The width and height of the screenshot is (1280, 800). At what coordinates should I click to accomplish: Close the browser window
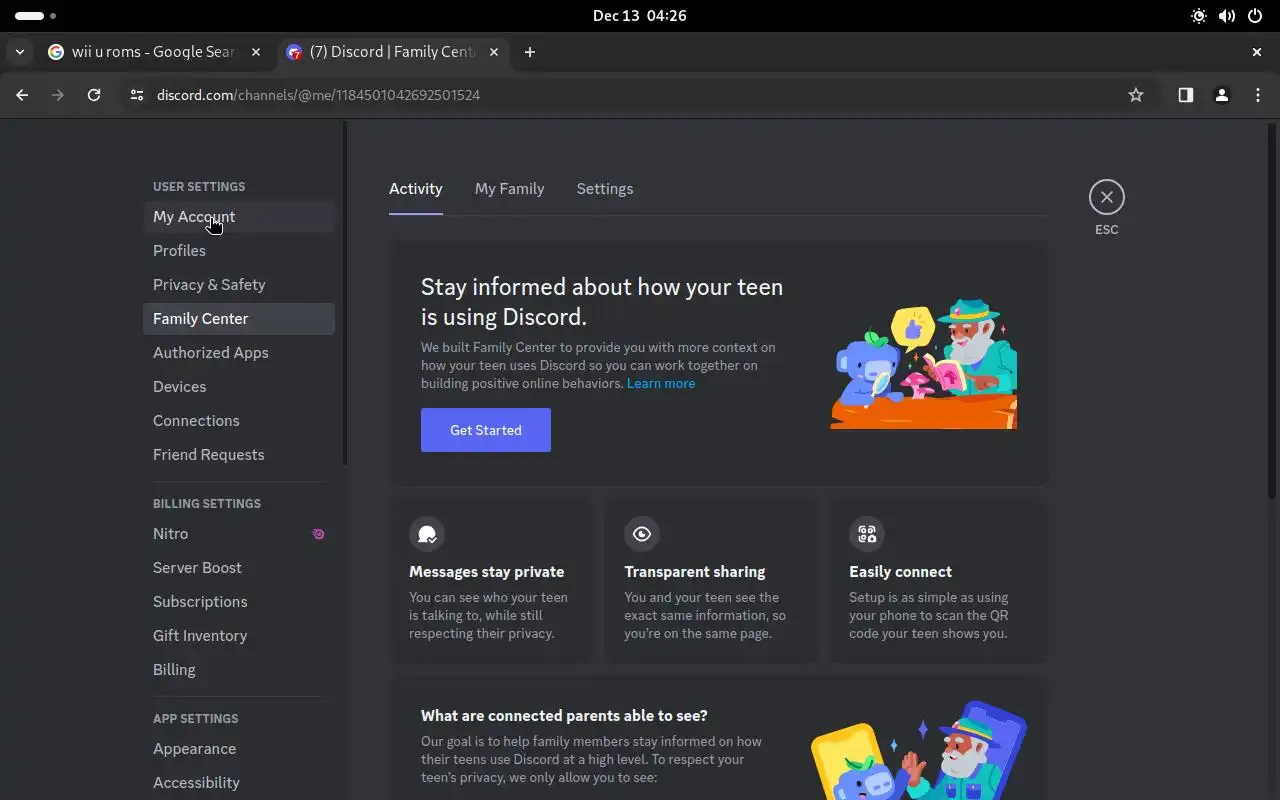click(x=1257, y=52)
